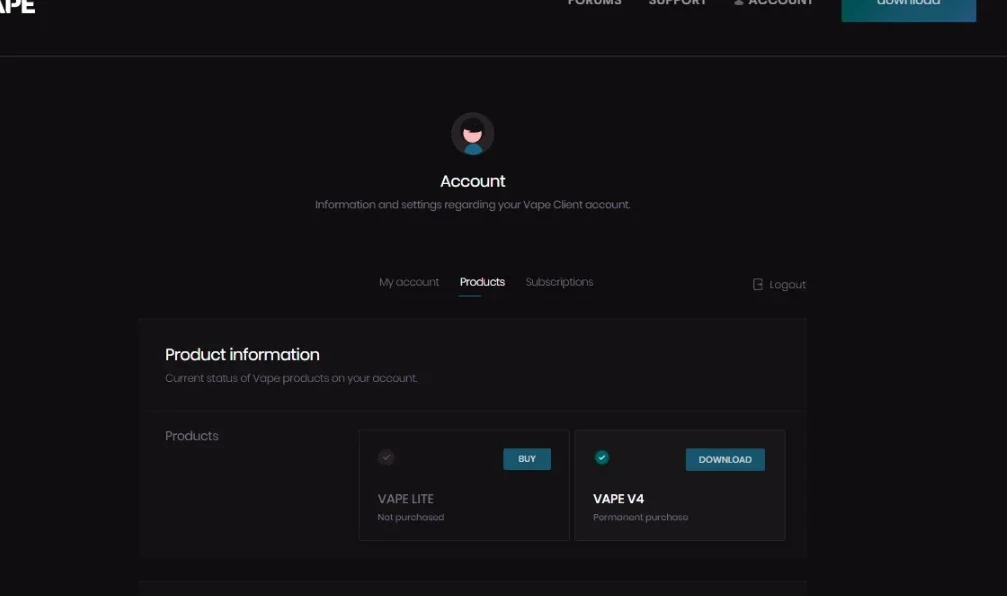
Task: Select the Products tab
Action: 482,282
